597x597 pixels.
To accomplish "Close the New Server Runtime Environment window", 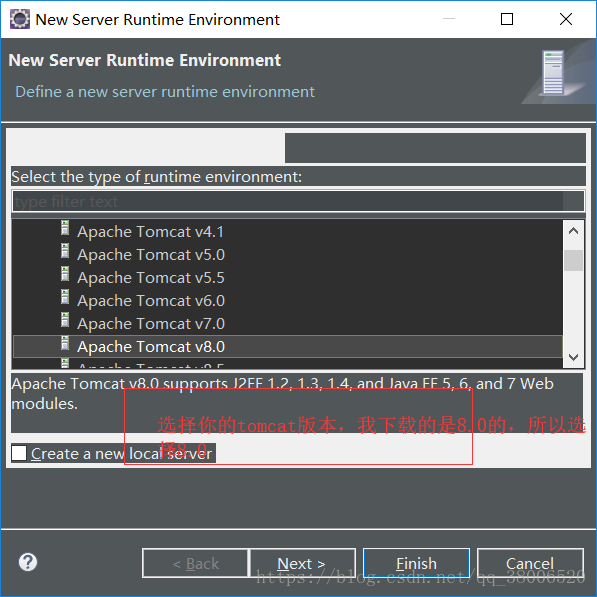I will tap(566, 19).
